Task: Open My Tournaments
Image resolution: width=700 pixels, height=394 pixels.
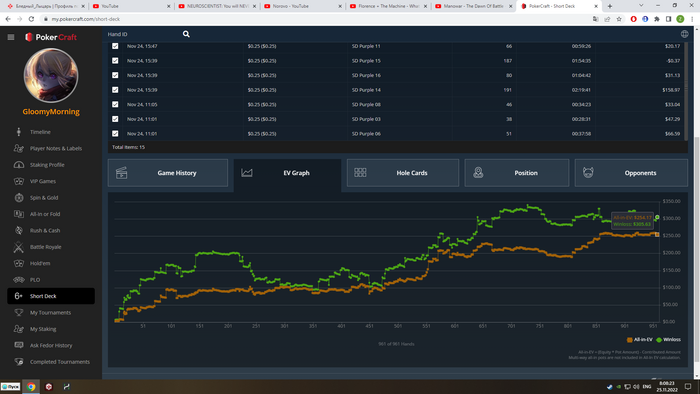Action: pos(51,312)
